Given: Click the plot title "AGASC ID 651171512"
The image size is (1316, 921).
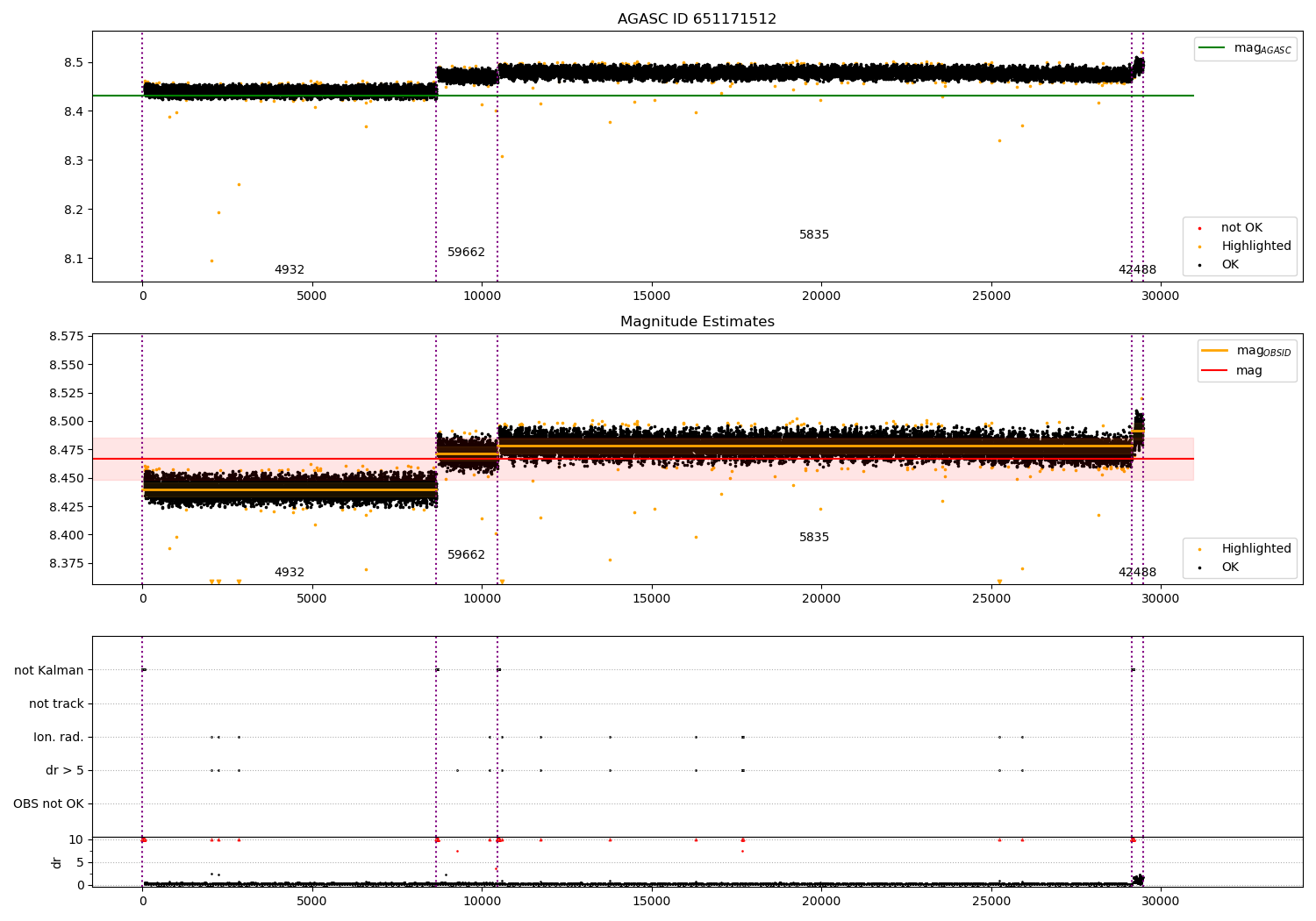Looking at the screenshot, I should pyautogui.click(x=697, y=18).
